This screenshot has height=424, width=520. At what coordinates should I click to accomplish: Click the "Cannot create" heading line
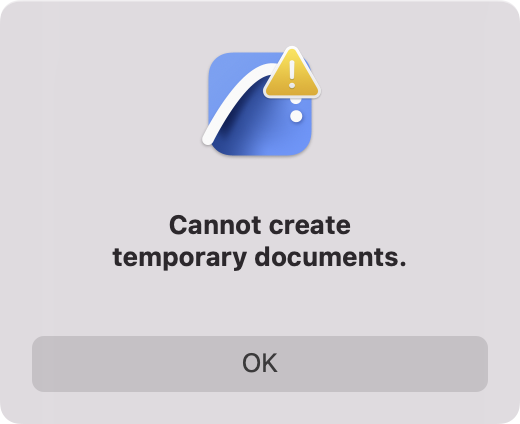point(260,225)
